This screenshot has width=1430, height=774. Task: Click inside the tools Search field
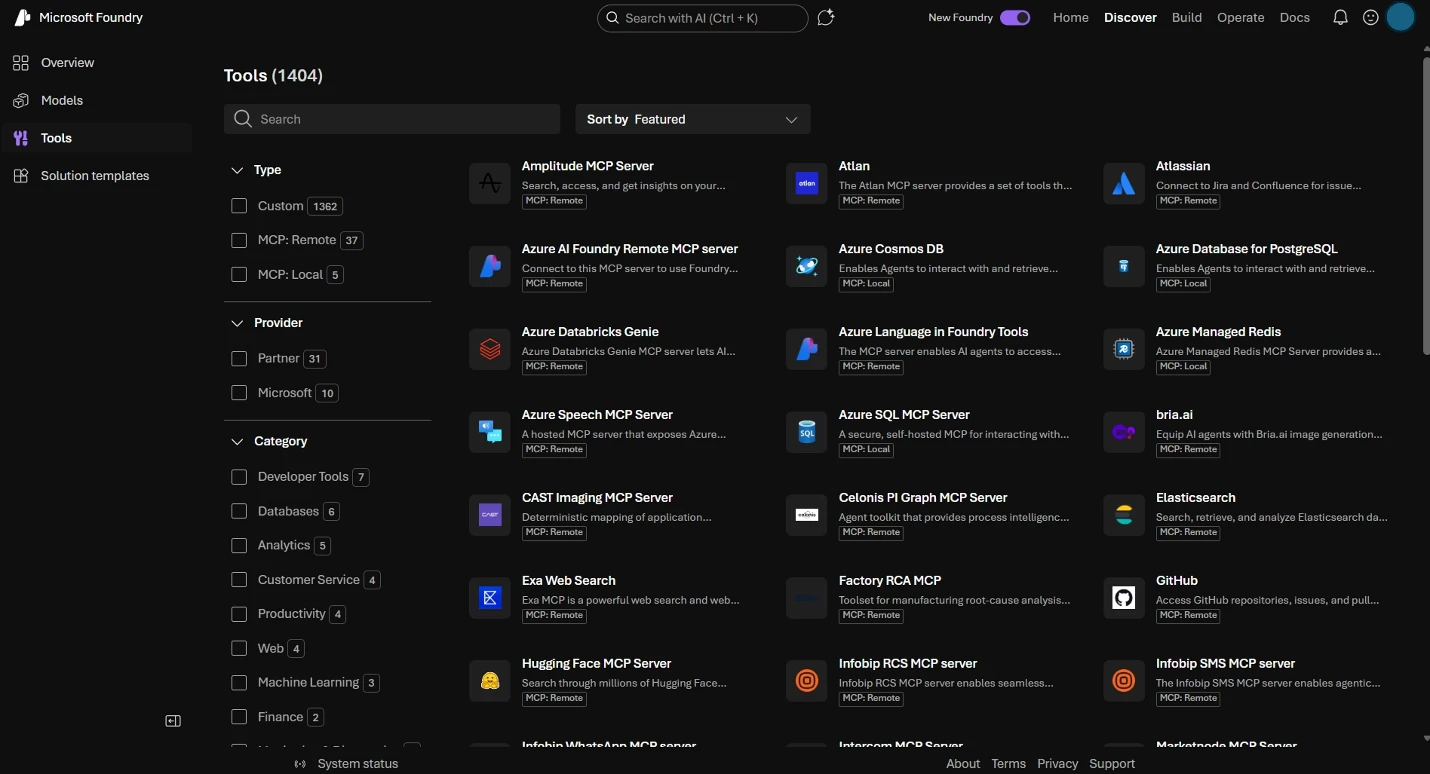pos(392,119)
